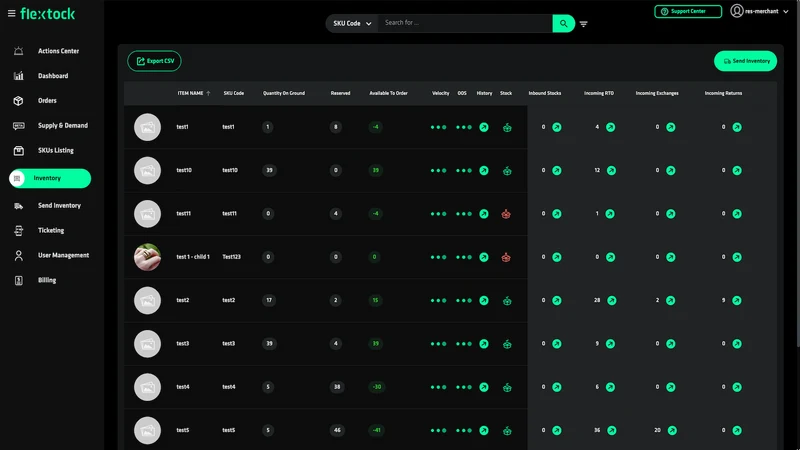Open Inbound Stocks arrow for test3
Viewport: 800px width, 450px height.
(557, 344)
